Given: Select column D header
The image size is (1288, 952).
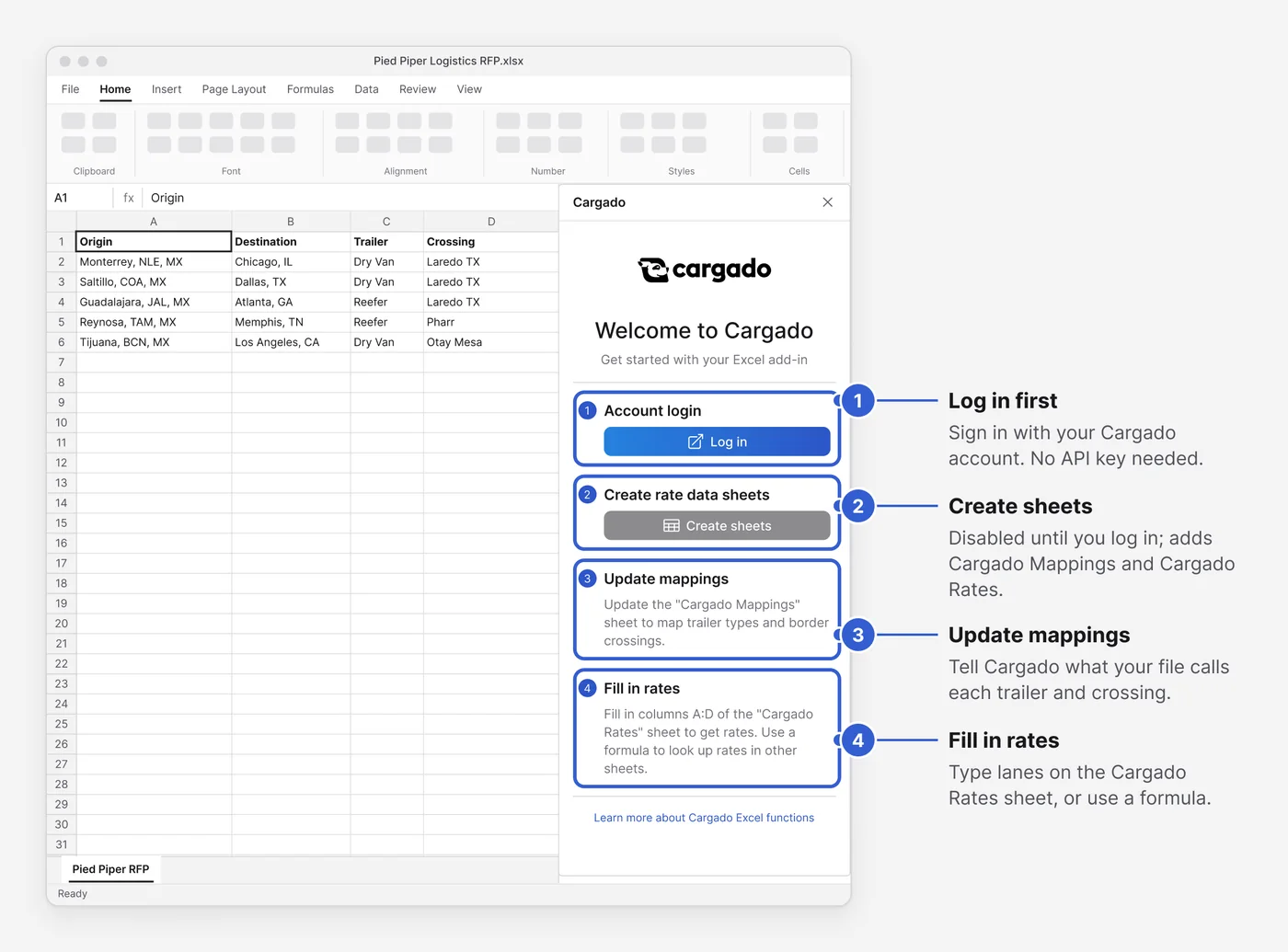Looking at the screenshot, I should click(491, 222).
